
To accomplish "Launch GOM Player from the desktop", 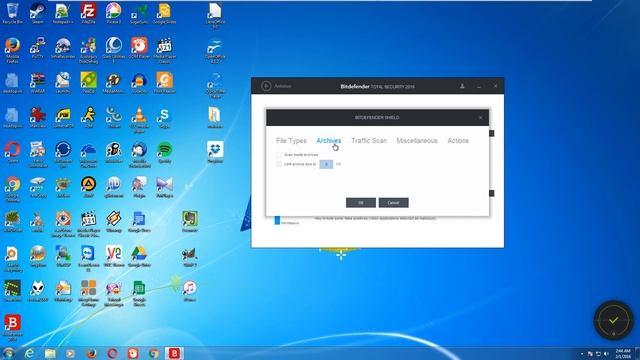I will [139, 48].
